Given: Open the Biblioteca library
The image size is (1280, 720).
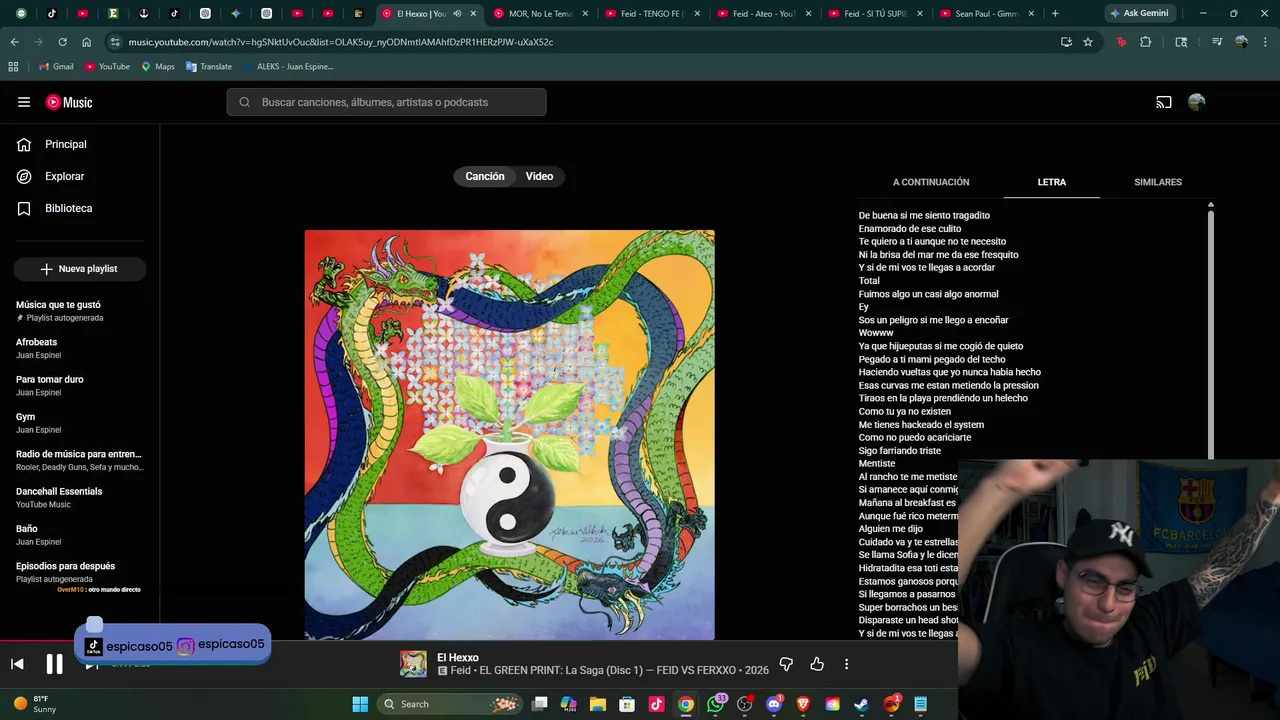Looking at the screenshot, I should (x=55, y=208).
